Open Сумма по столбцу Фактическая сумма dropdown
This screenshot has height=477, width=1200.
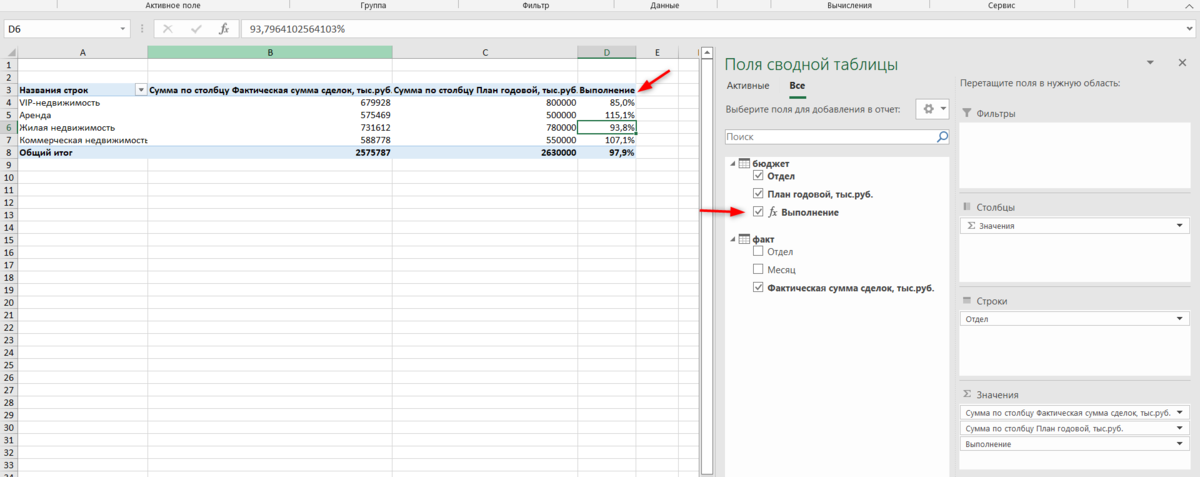click(1182, 412)
